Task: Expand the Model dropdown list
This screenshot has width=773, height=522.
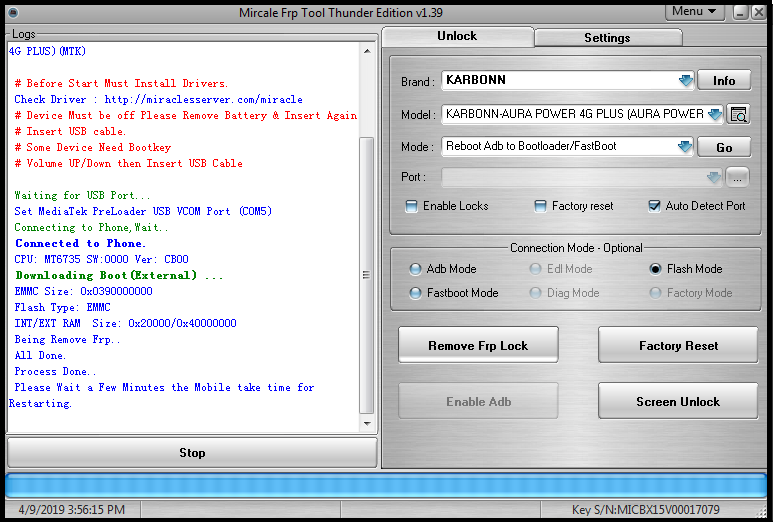Action: point(715,114)
